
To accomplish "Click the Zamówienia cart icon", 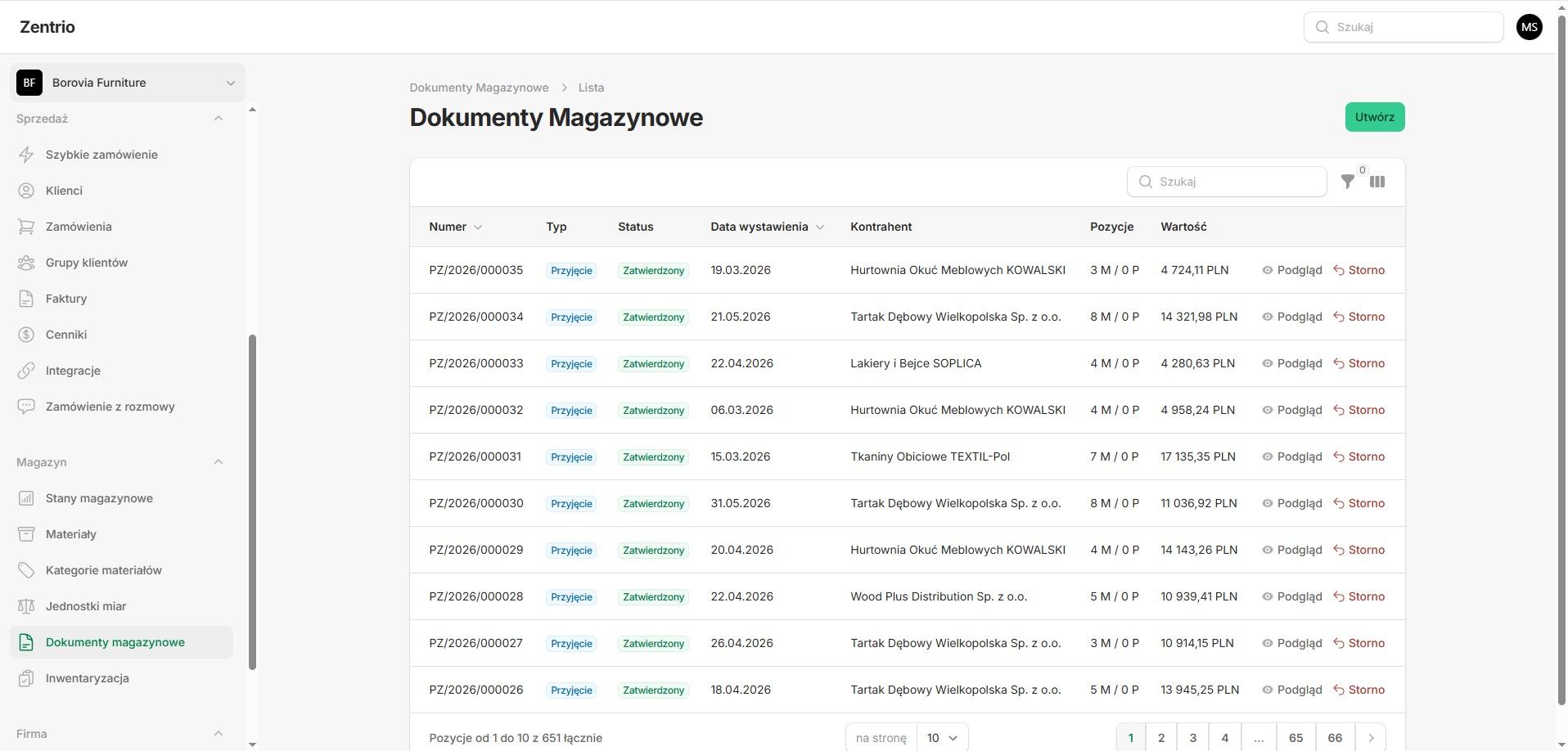I will [26, 227].
